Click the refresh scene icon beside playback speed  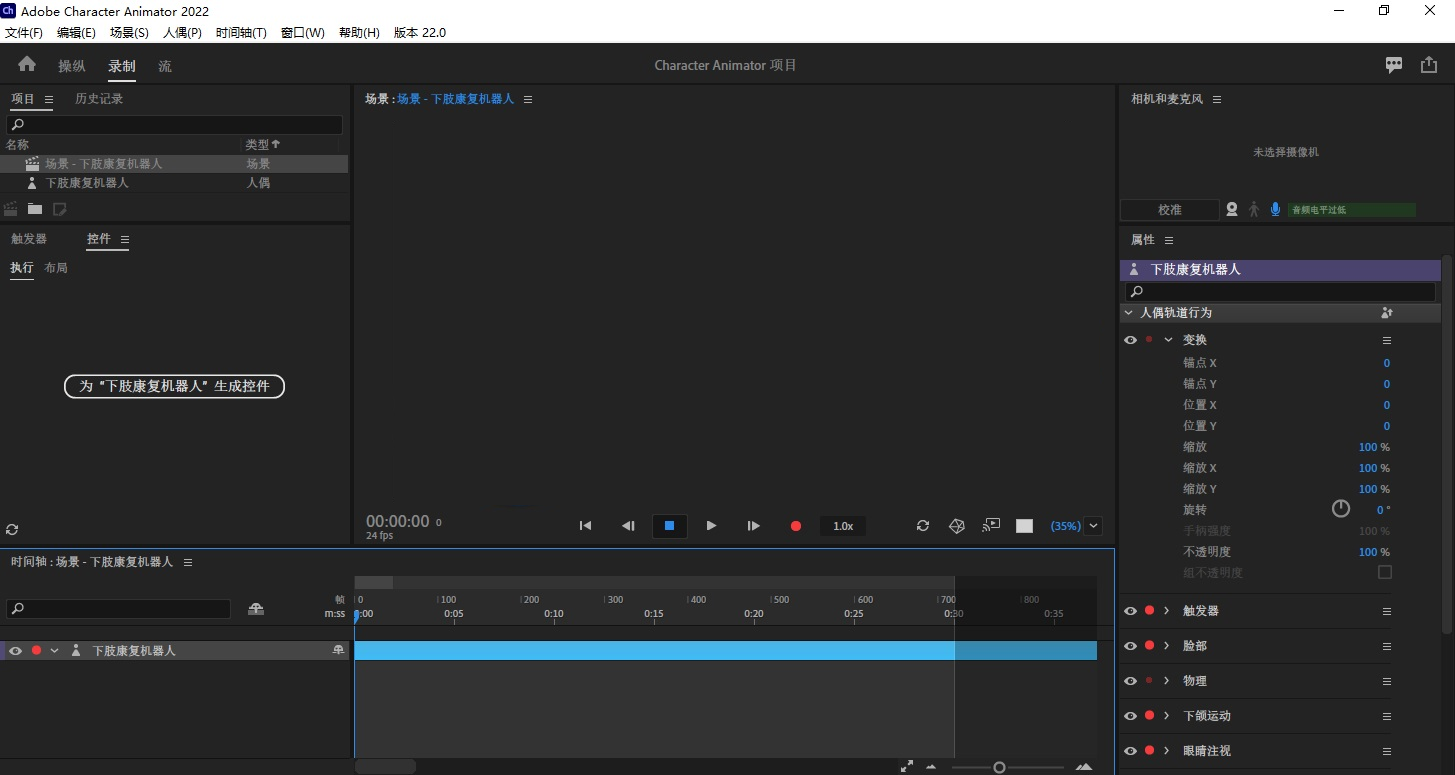tap(923, 526)
